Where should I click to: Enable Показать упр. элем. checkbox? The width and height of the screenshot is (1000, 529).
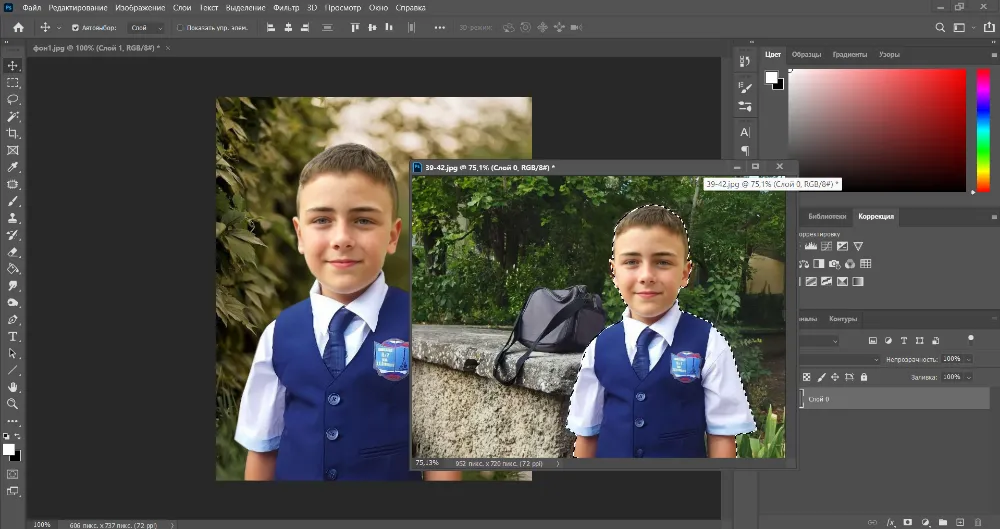point(180,28)
